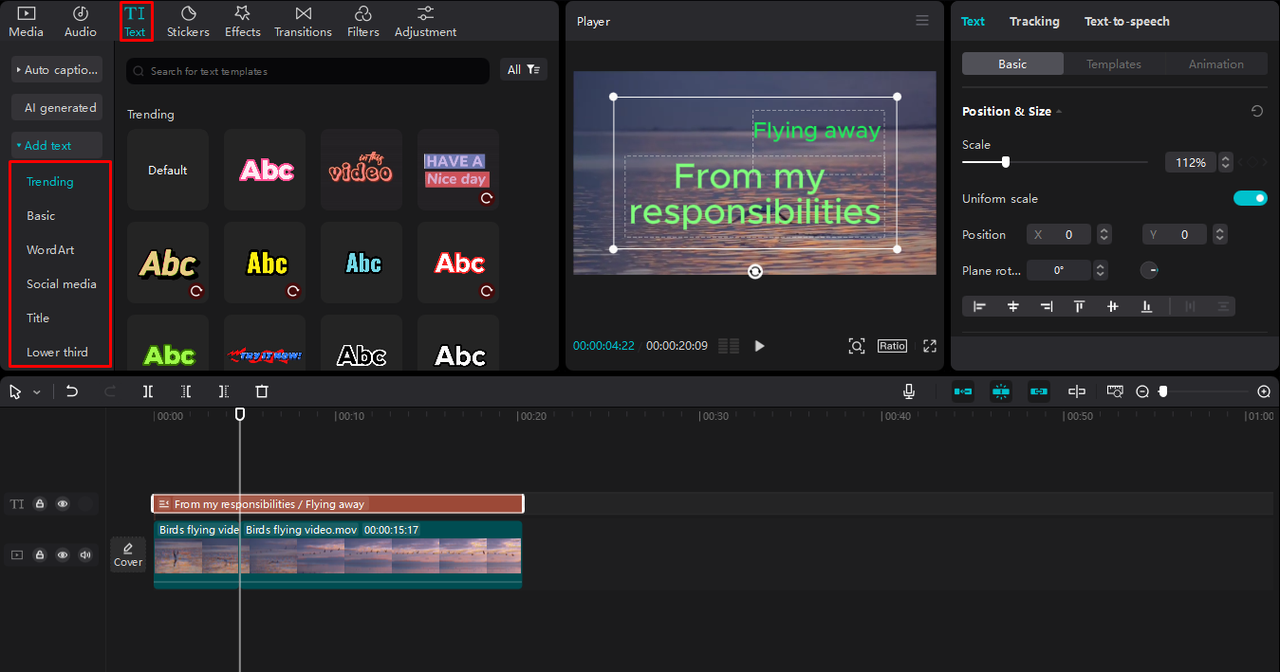
Task: Align text vertical center icon
Action: pos(1113,307)
